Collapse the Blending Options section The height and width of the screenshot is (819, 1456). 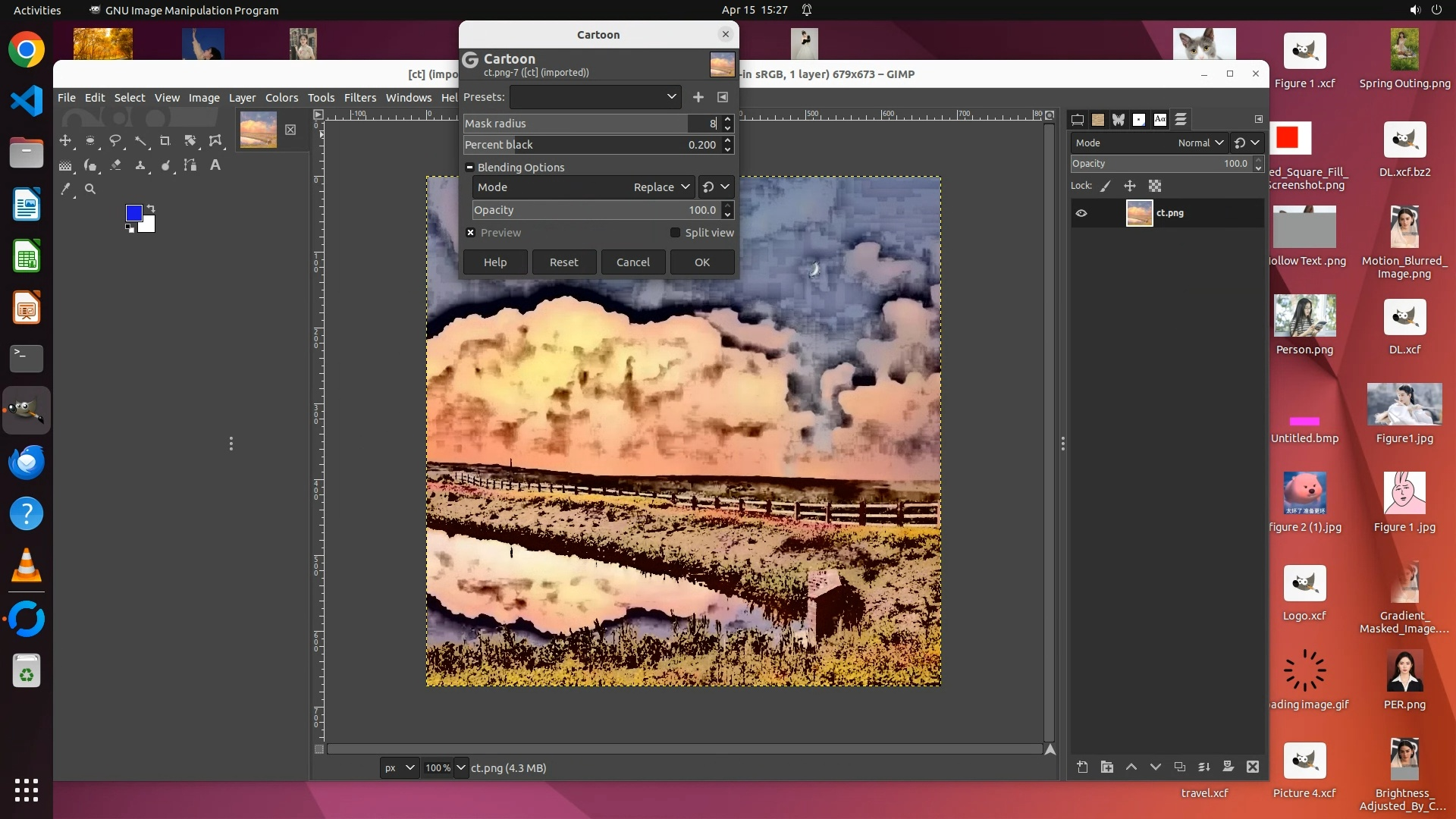tap(470, 168)
